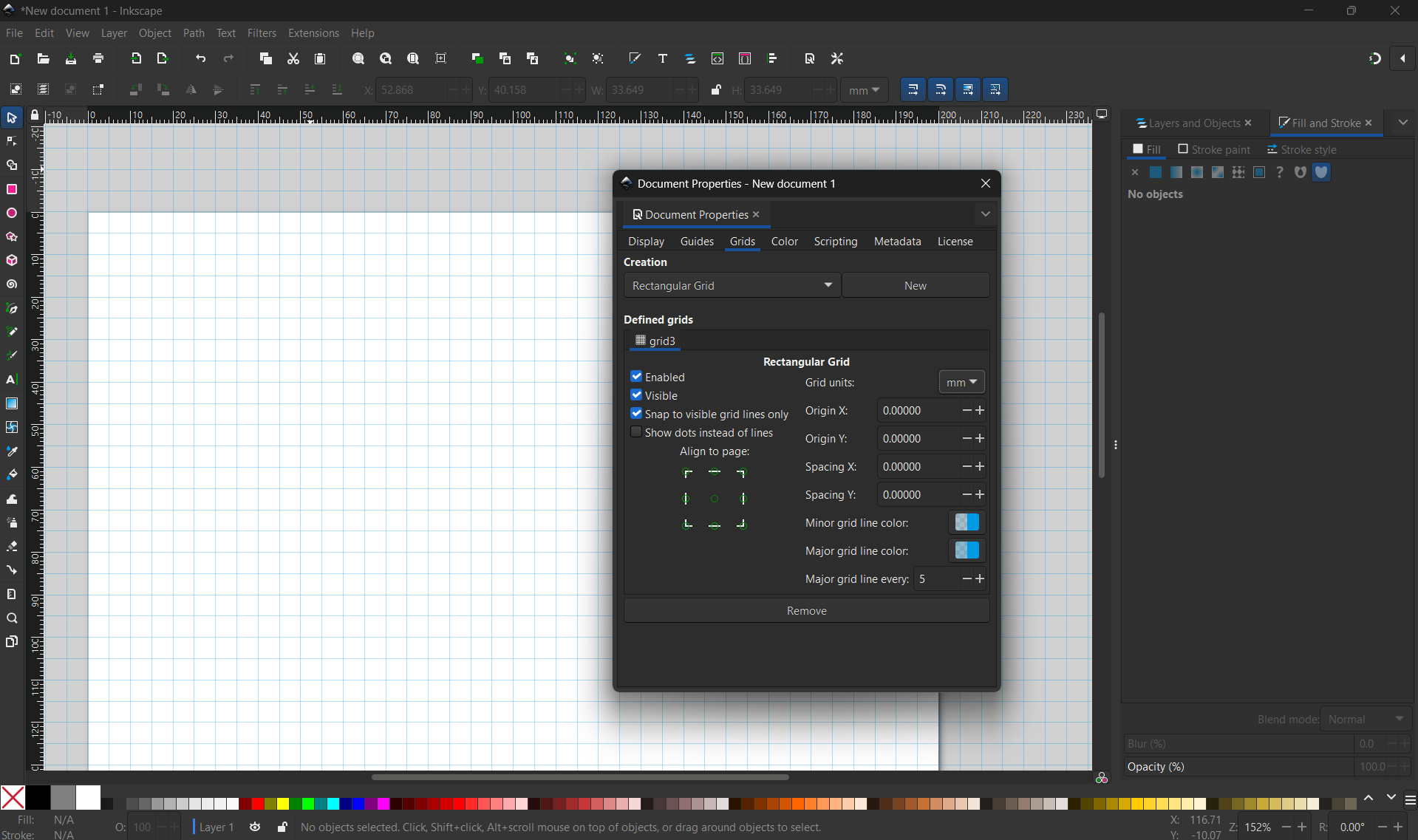This screenshot has height=840, width=1418.
Task: Pick the black swatch in palette
Action: coord(38,797)
